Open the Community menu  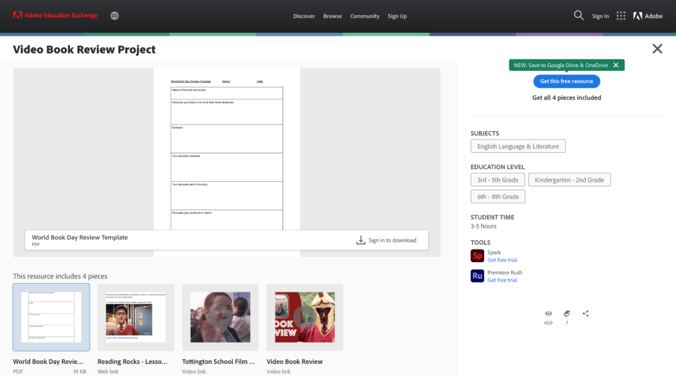(x=365, y=16)
